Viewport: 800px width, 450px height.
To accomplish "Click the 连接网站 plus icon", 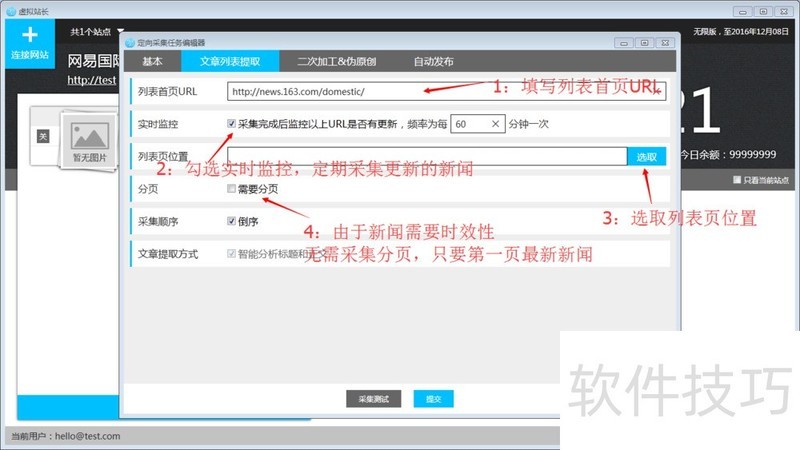I will click(30, 35).
